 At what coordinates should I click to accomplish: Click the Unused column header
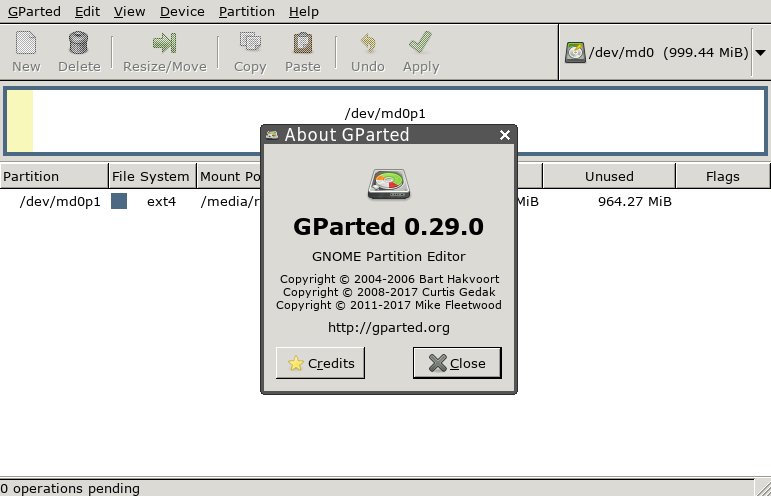609,176
